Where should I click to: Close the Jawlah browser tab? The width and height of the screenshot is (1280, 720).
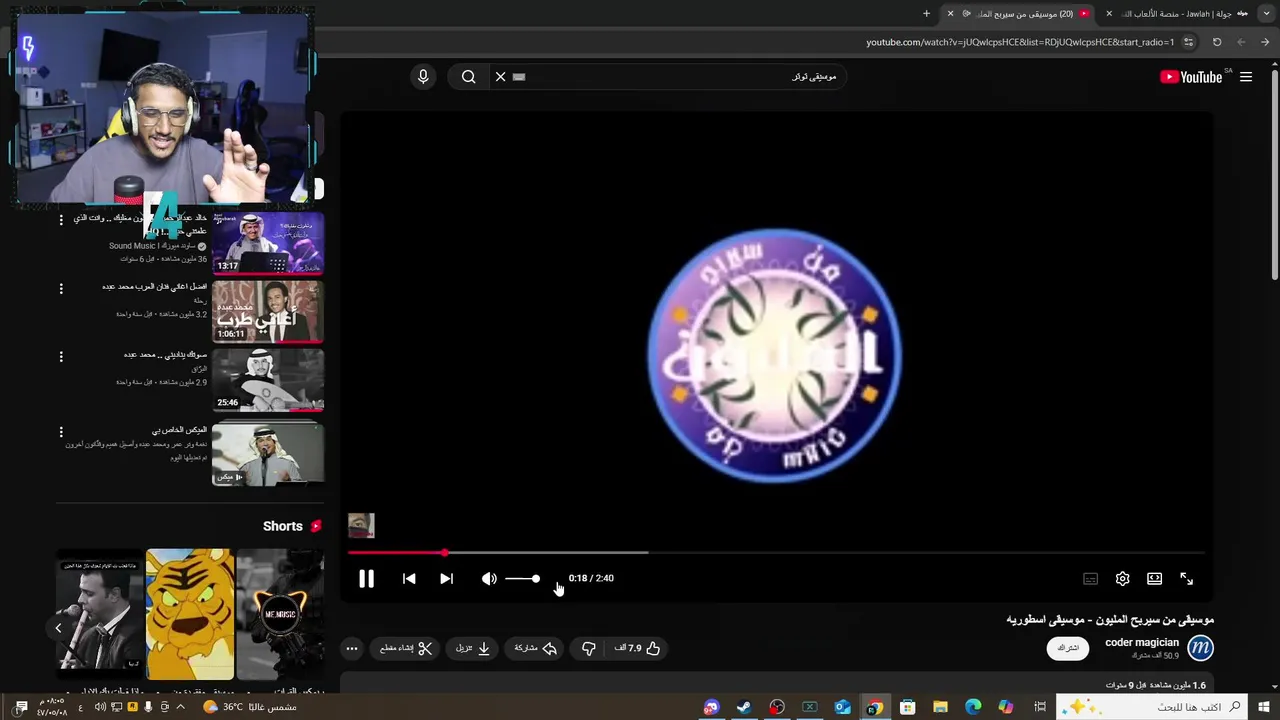tap(1108, 14)
